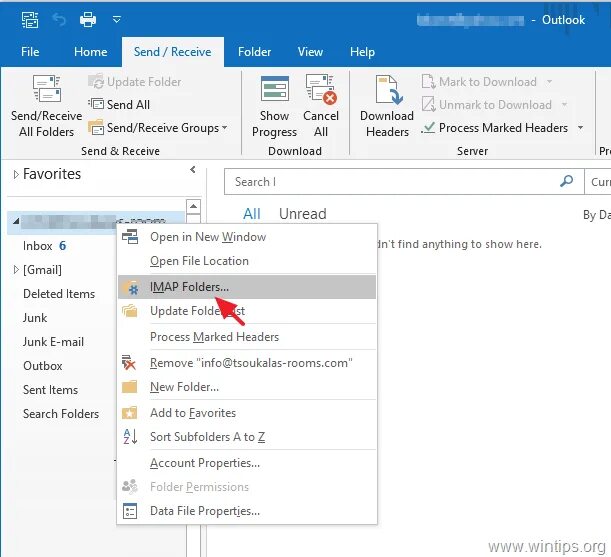611x557 pixels.
Task: Open Customize Quick Access Toolbar dropdown
Action: (x=117, y=19)
